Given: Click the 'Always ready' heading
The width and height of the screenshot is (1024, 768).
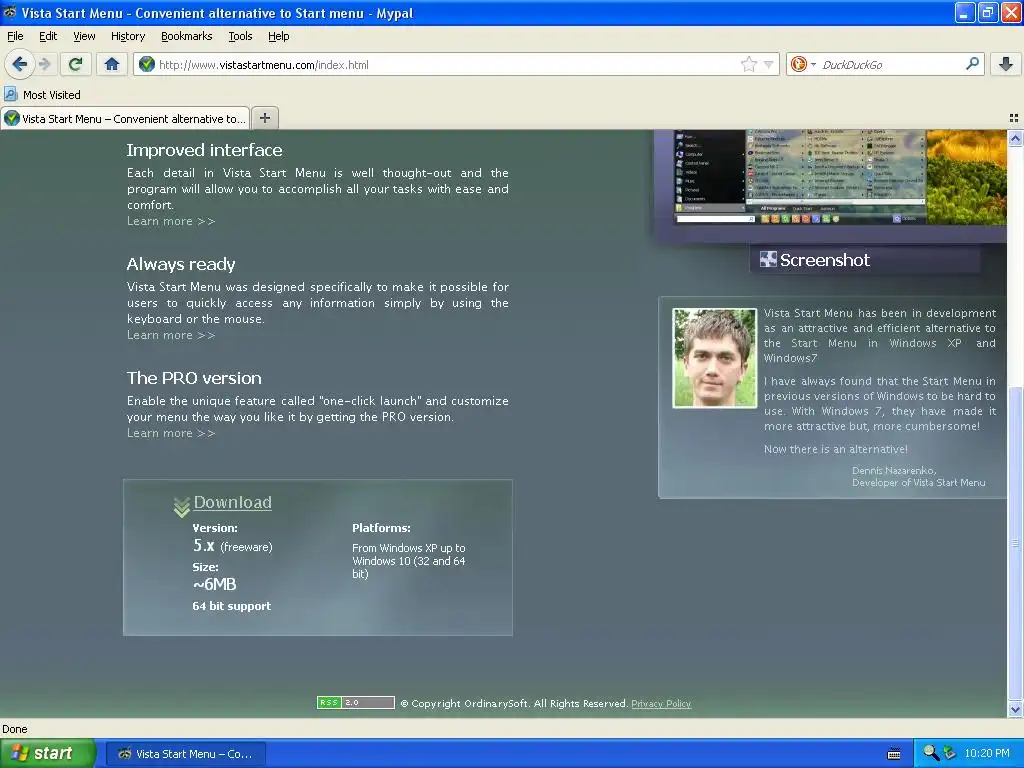Looking at the screenshot, I should coord(181,264).
